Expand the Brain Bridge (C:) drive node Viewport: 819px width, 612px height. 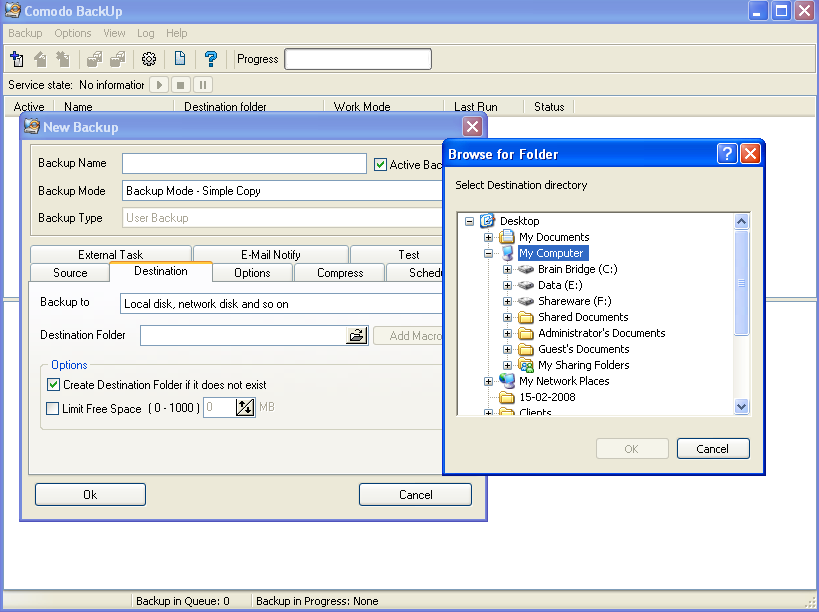pyautogui.click(x=508, y=269)
